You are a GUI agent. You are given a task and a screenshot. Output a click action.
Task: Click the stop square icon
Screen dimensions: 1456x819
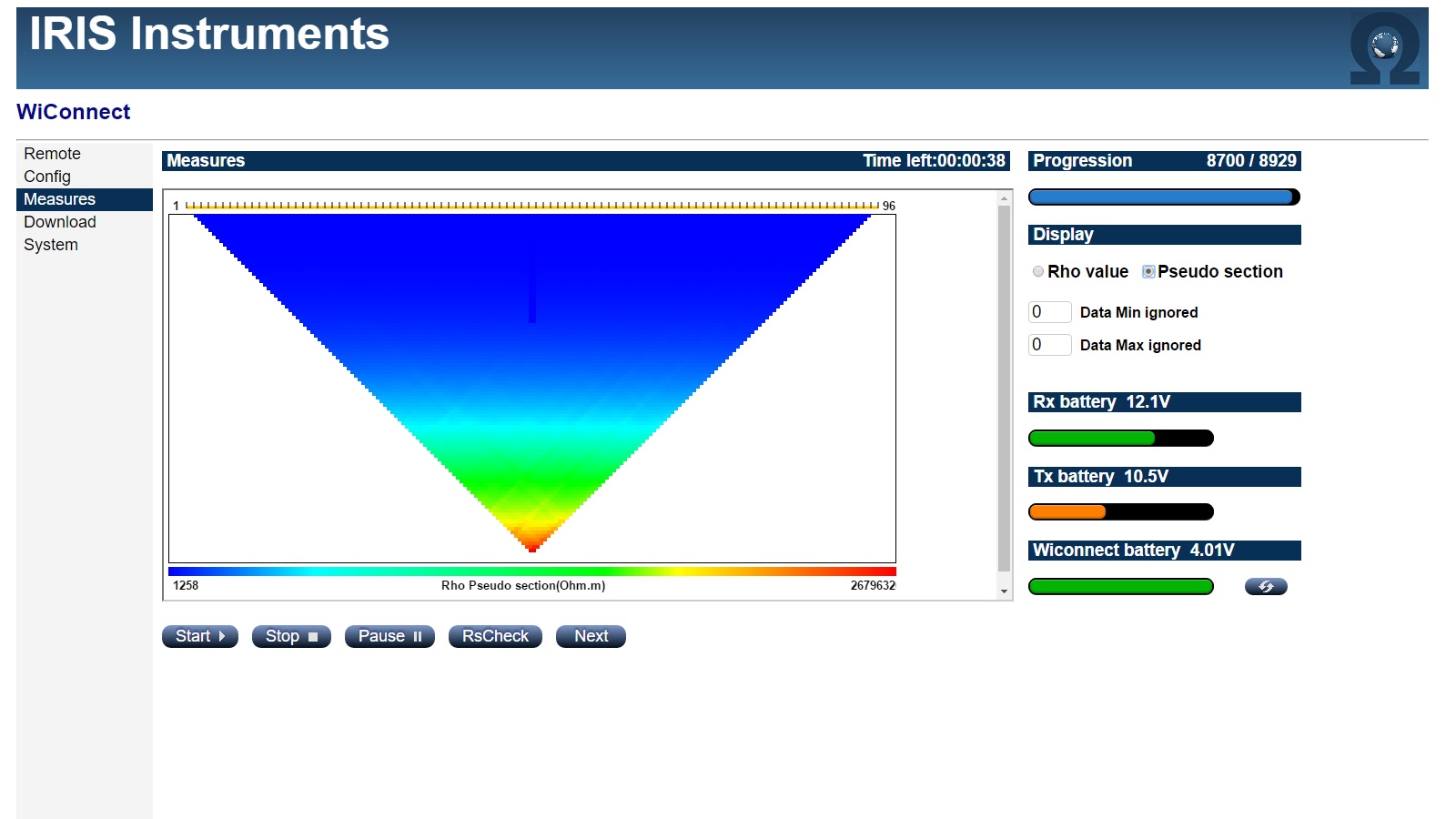click(x=313, y=636)
